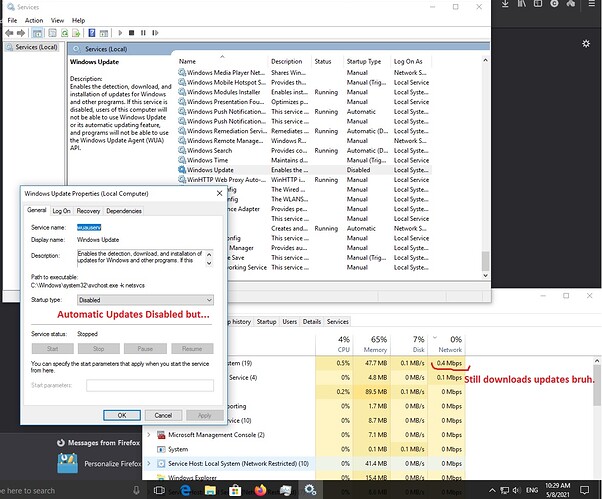Open the Details tab in Task Manager
This screenshot has height=499, width=602.
[312, 321]
